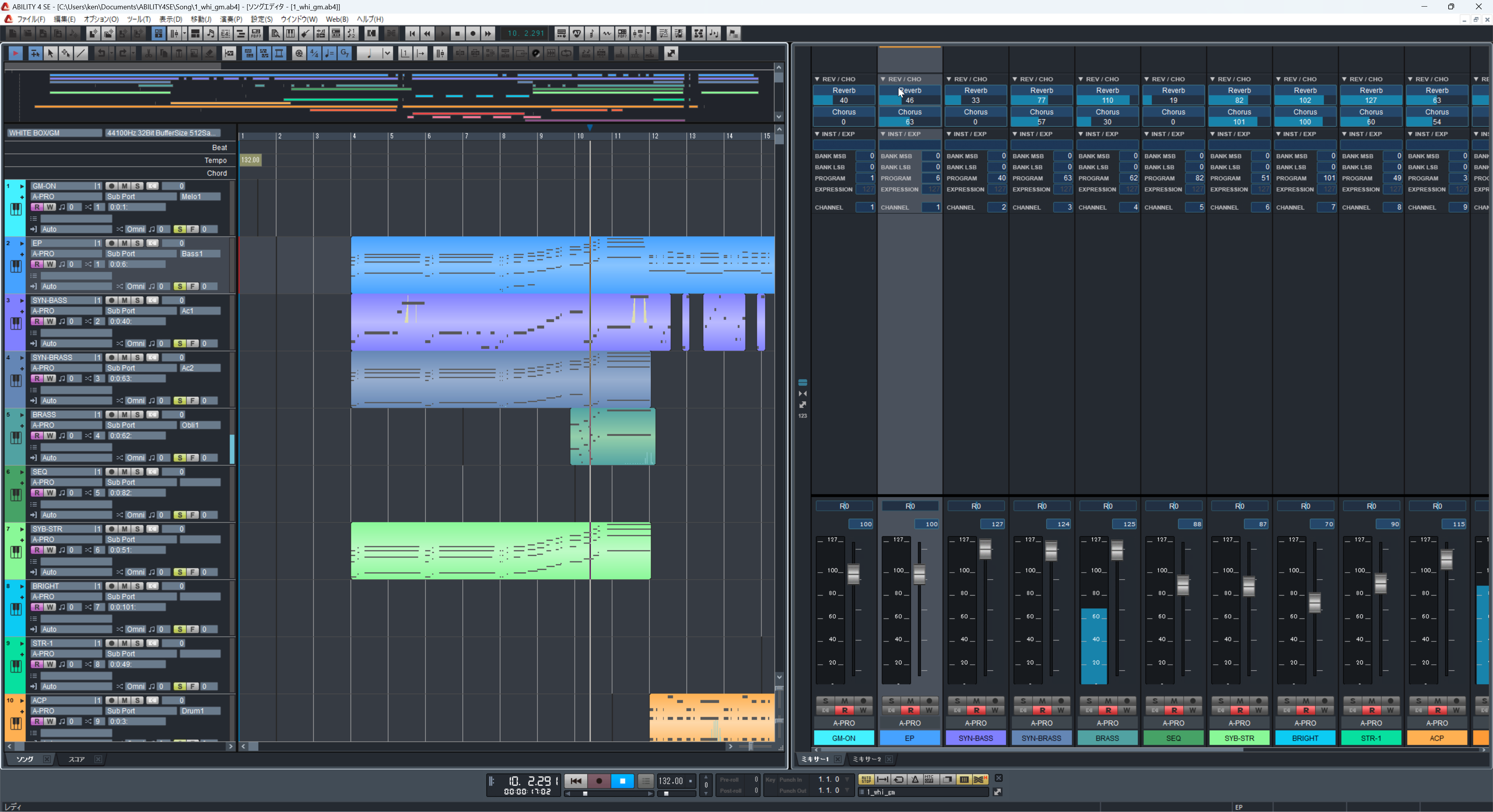Switch to the ミキサー2 tab

point(867,759)
